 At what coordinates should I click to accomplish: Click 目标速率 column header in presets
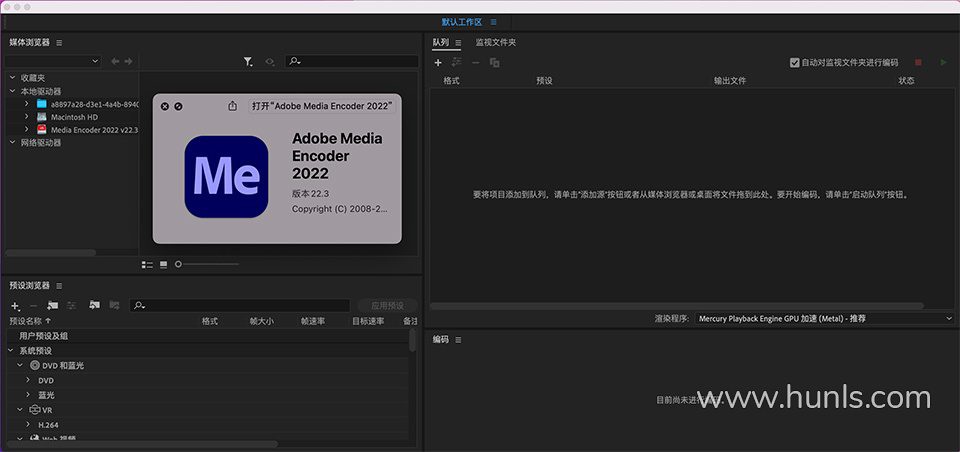tap(368, 321)
